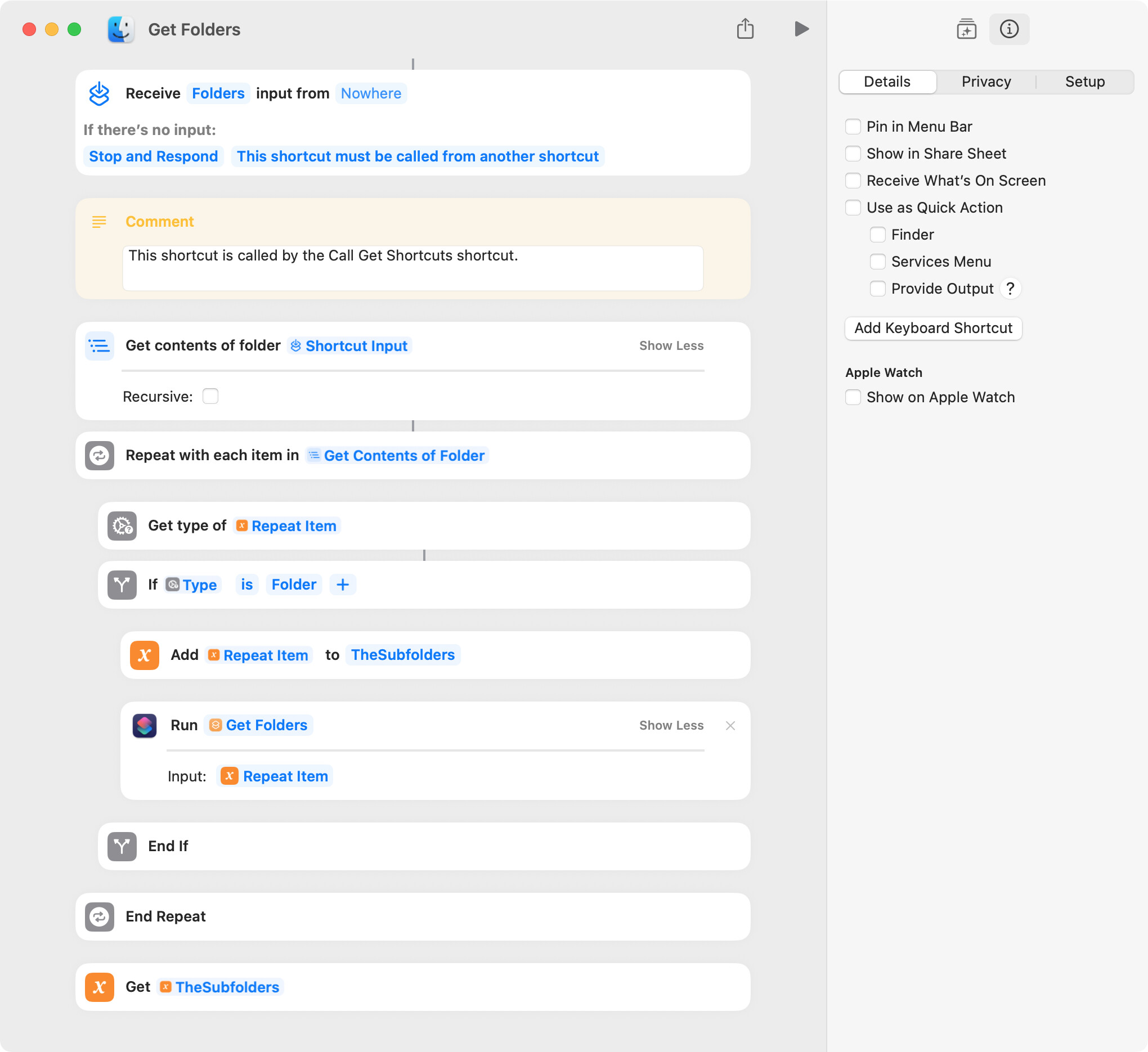Image resolution: width=1148 pixels, height=1052 pixels.
Task: Open the Share icon in title bar
Action: tap(745, 29)
